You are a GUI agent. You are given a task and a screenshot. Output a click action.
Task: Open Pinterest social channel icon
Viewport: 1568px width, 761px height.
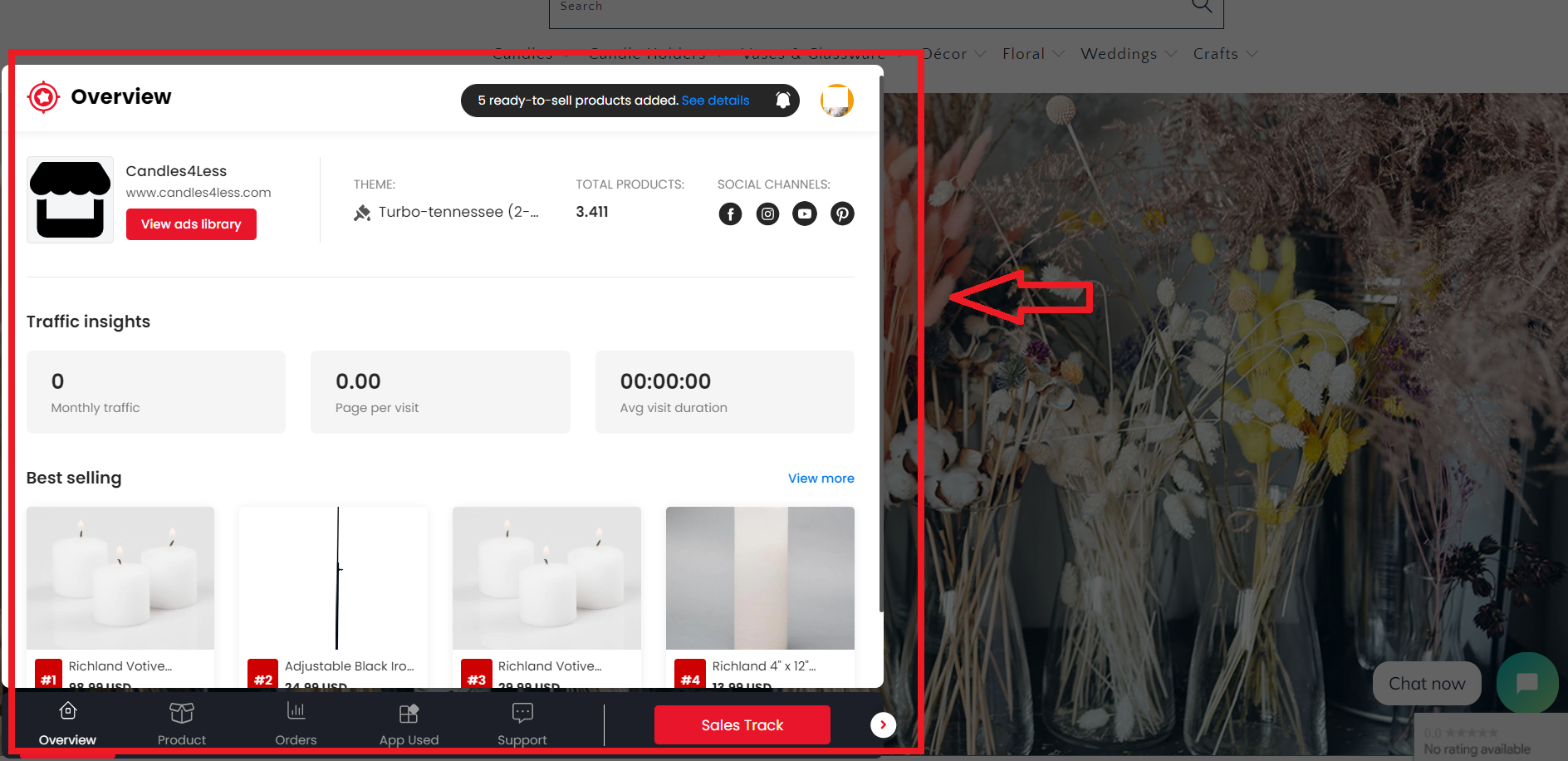tap(842, 214)
